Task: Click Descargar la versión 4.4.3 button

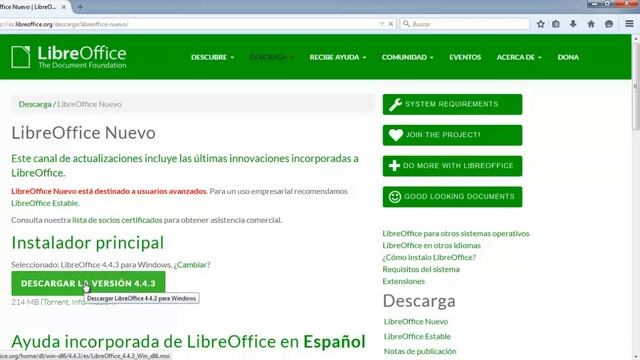Action: point(88,283)
